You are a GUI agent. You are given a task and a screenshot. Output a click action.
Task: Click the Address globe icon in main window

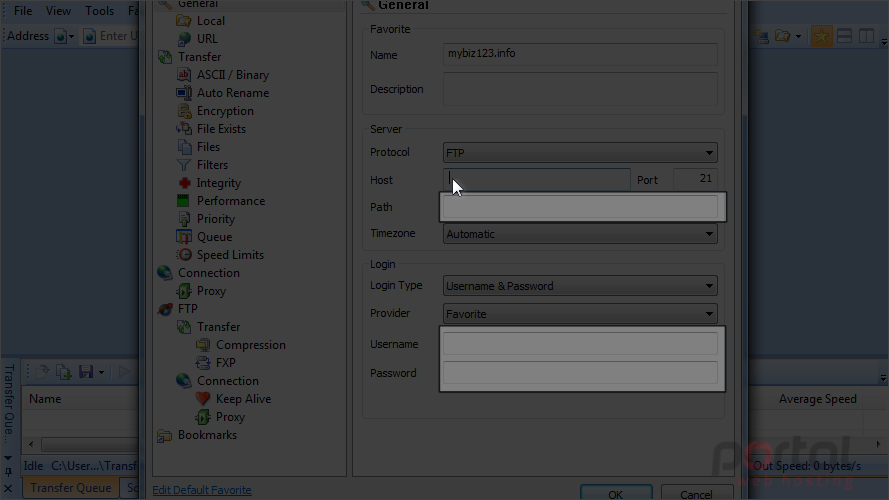60,37
